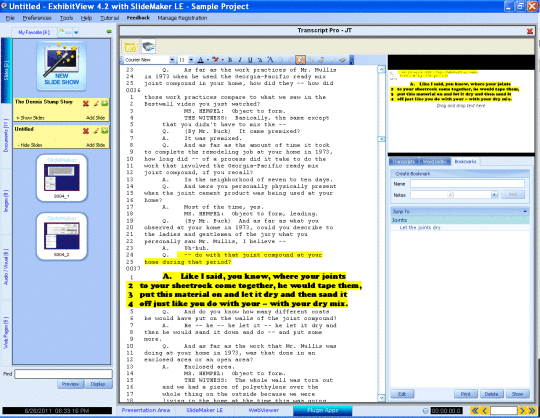This screenshot has width=540, height=418.
Task: Click the Print bookmark button
Action: click(x=466, y=394)
